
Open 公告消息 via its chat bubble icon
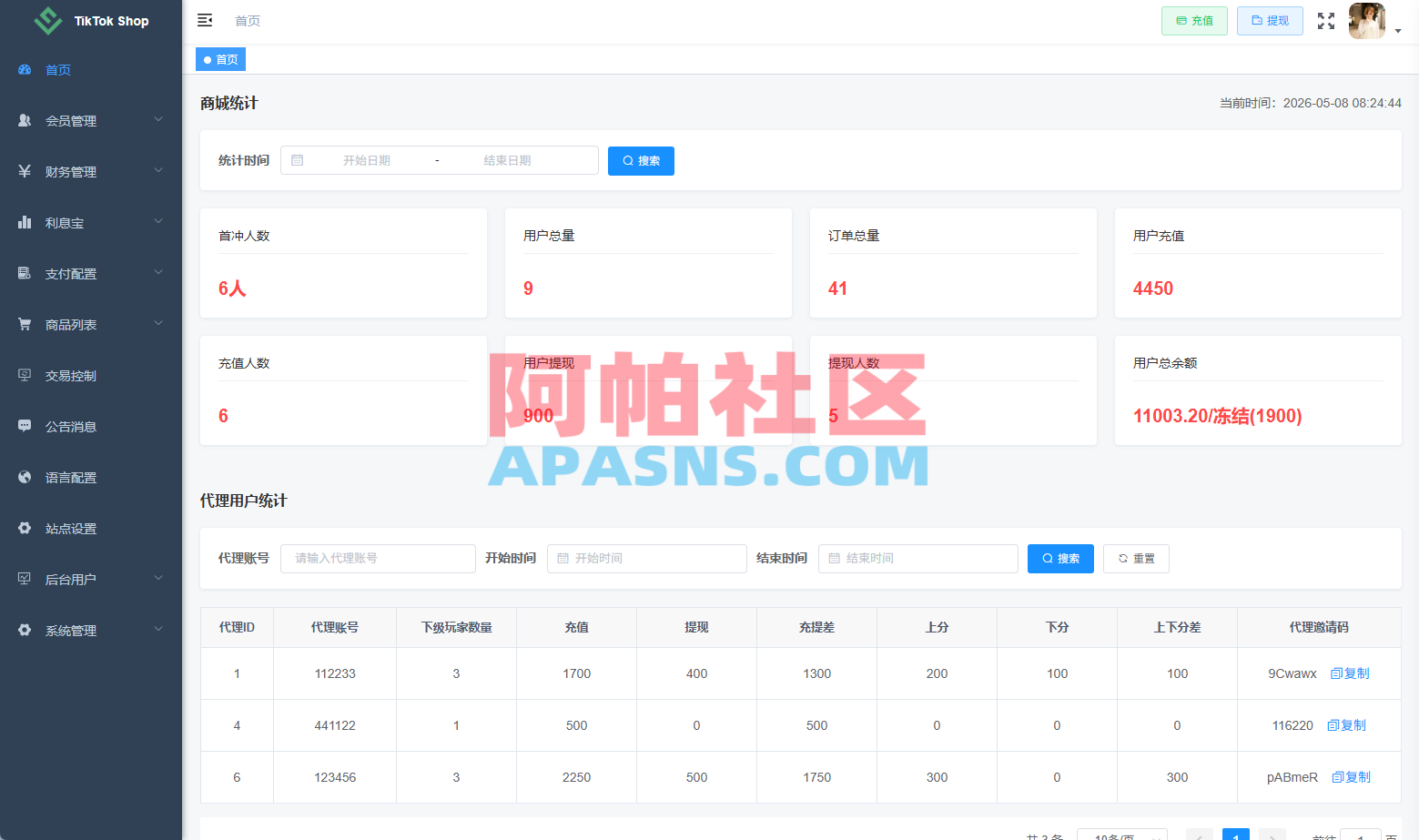click(x=25, y=426)
